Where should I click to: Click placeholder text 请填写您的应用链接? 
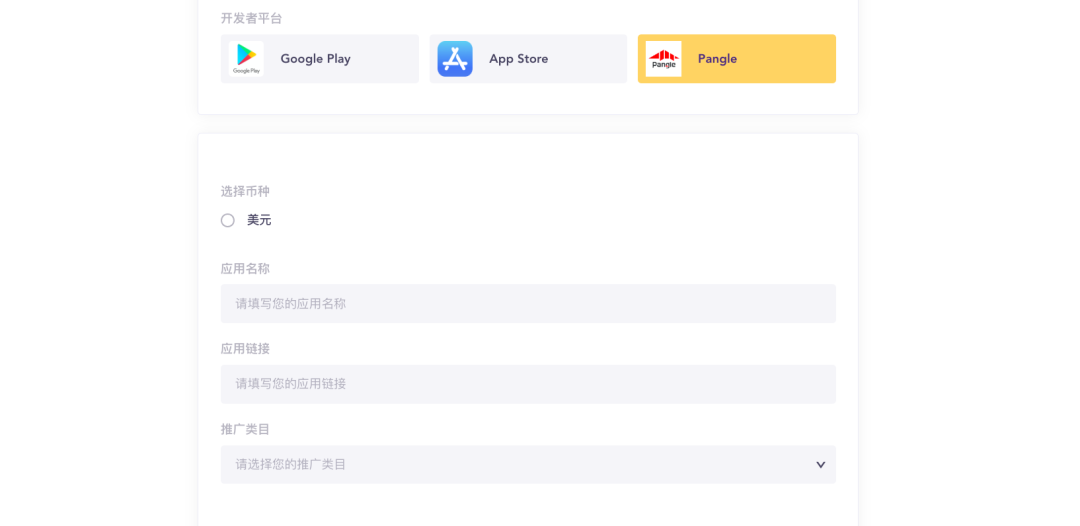point(291,384)
